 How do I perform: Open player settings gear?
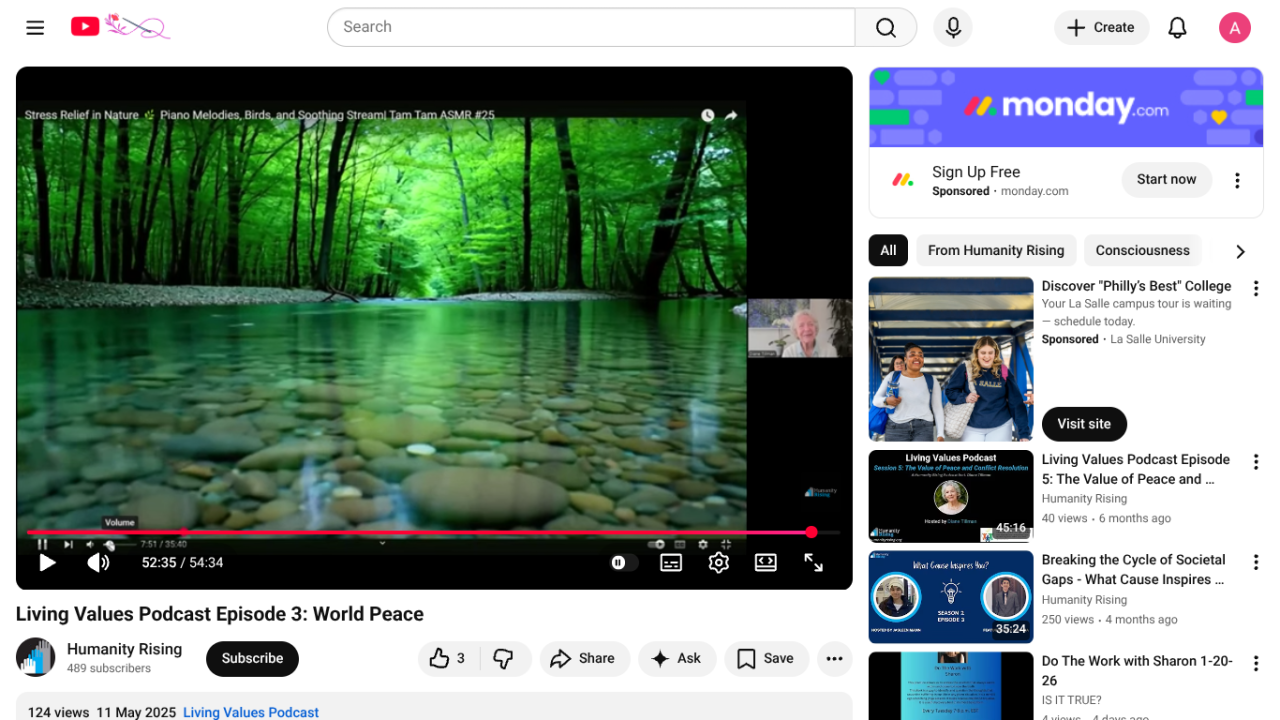click(718, 563)
